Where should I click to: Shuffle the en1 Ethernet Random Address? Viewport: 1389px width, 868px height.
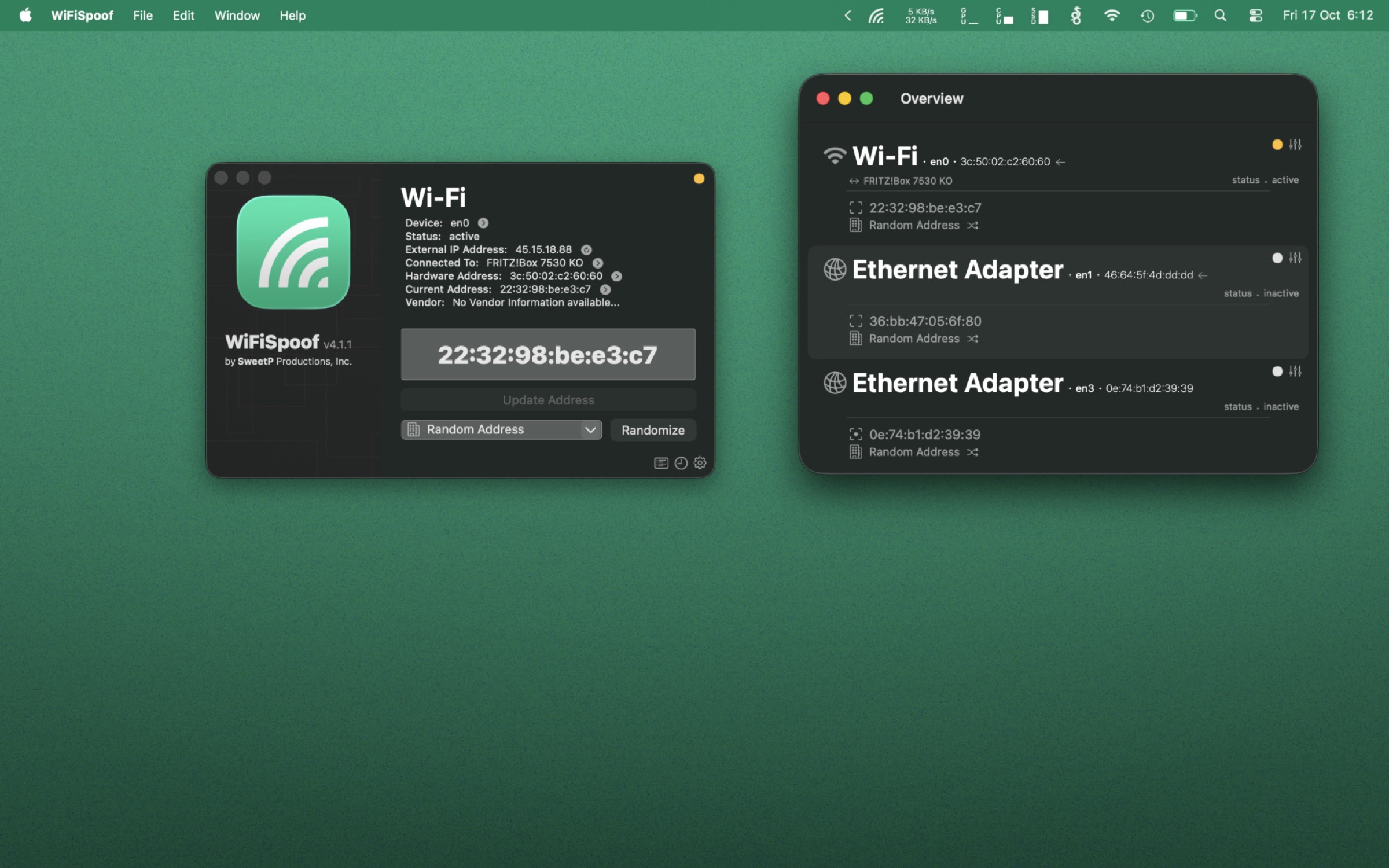(x=973, y=339)
